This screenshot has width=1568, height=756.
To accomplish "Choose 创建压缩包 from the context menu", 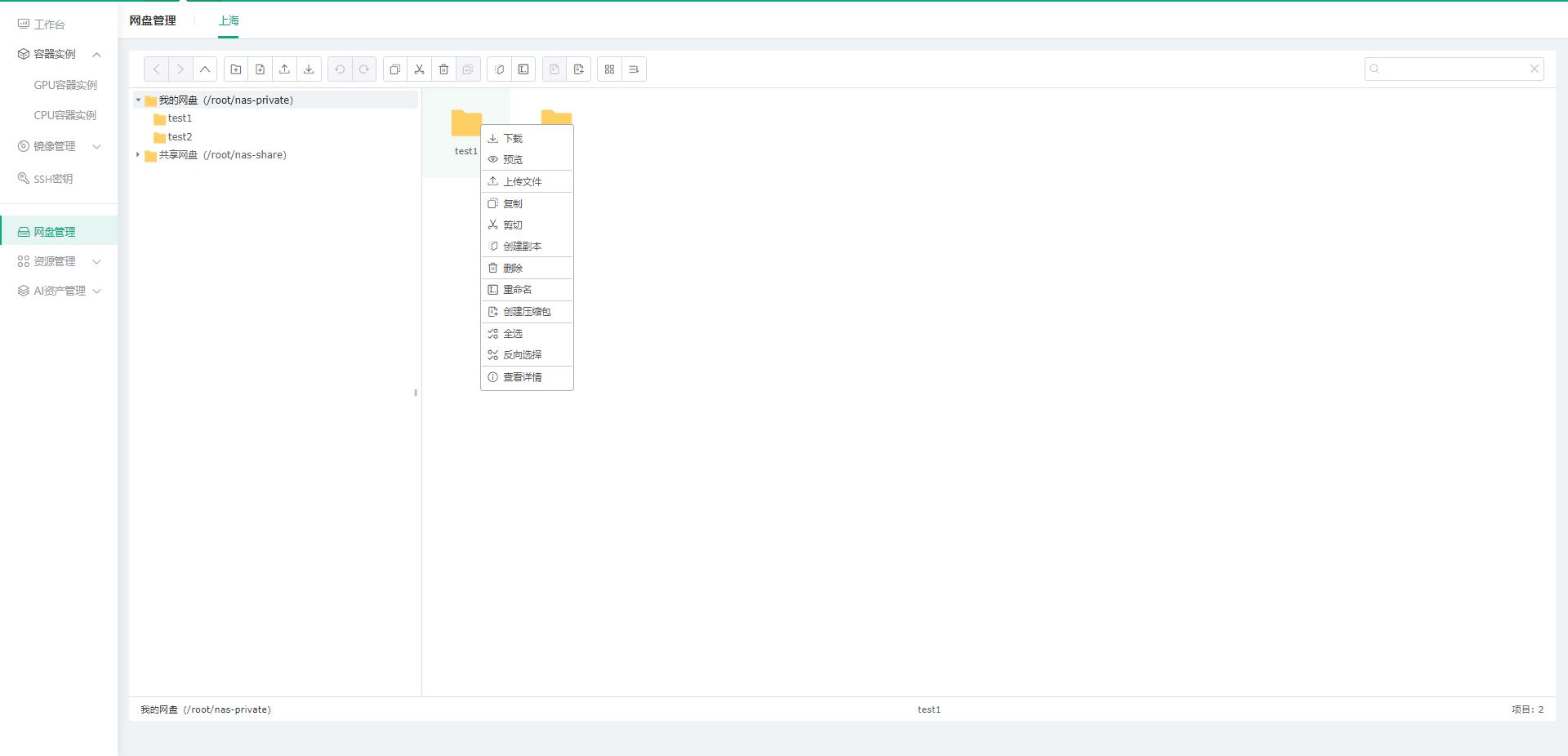I will point(527,312).
